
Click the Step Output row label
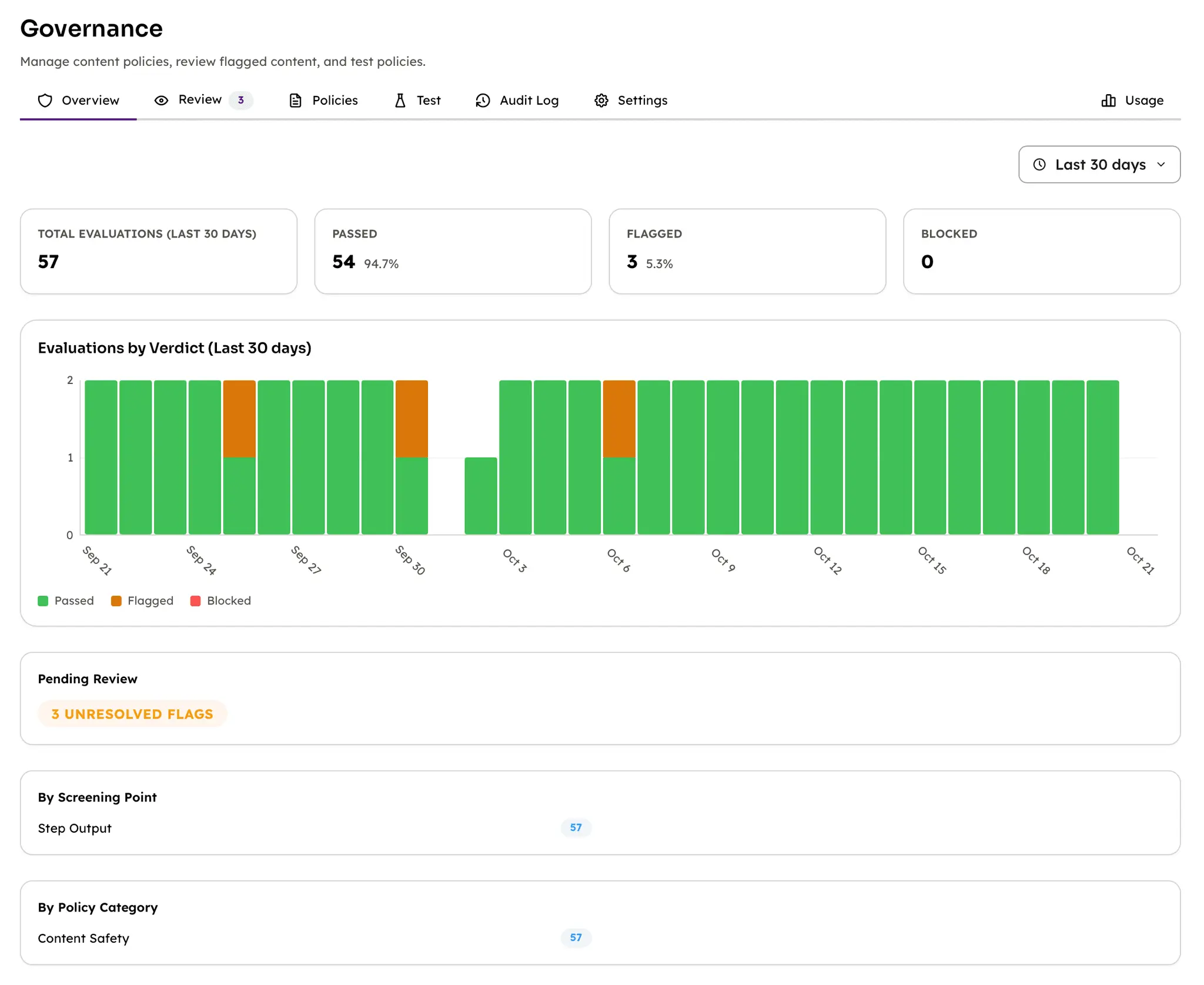75,828
